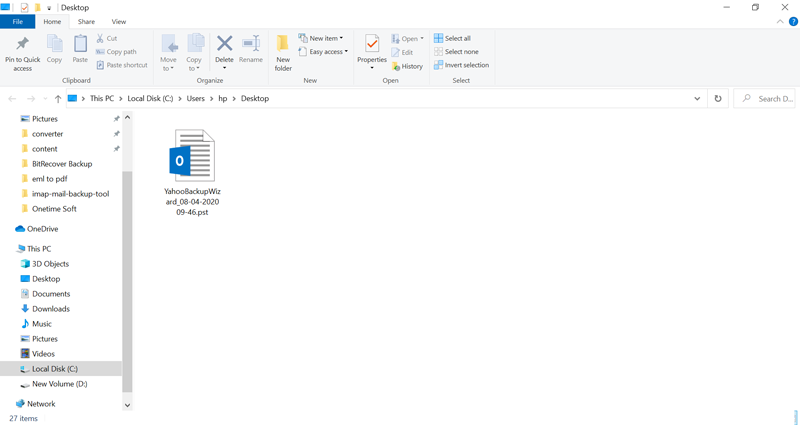The image size is (800, 425).
Task: Open Quick Access Toolbar customize arrow
Action: (49, 8)
